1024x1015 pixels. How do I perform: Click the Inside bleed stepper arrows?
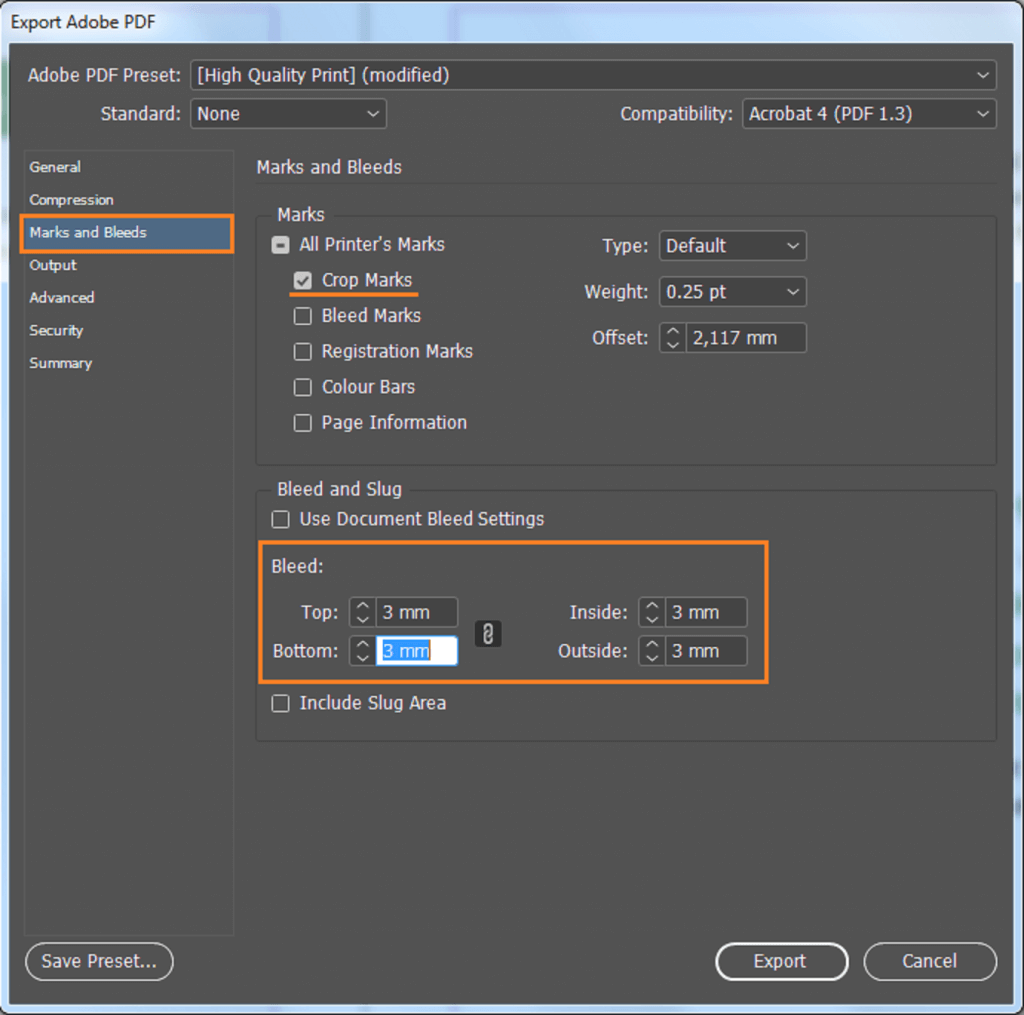(652, 612)
